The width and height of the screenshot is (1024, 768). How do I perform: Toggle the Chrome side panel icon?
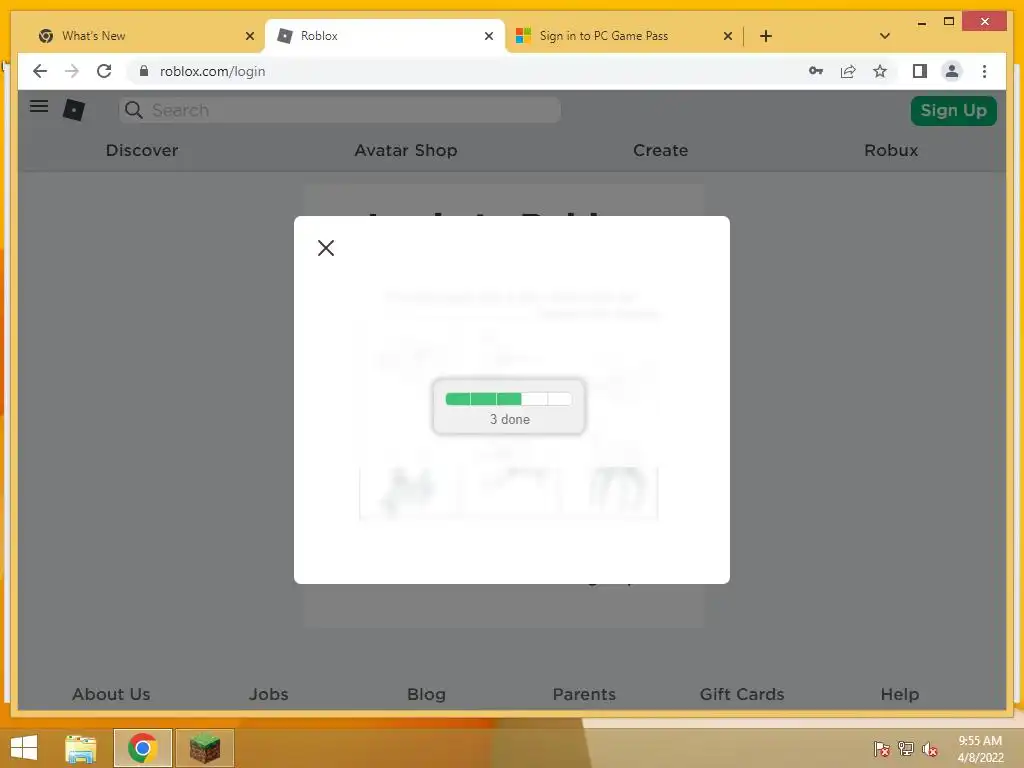920,71
